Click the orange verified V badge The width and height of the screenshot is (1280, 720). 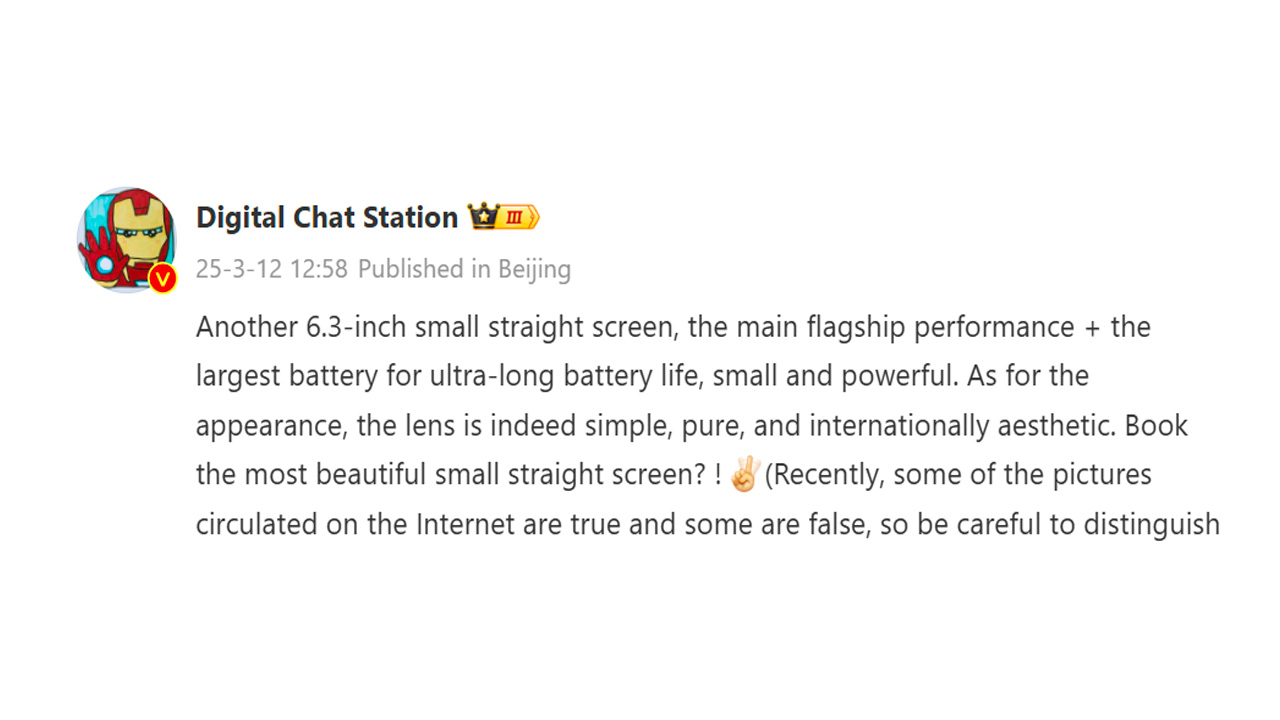(163, 279)
